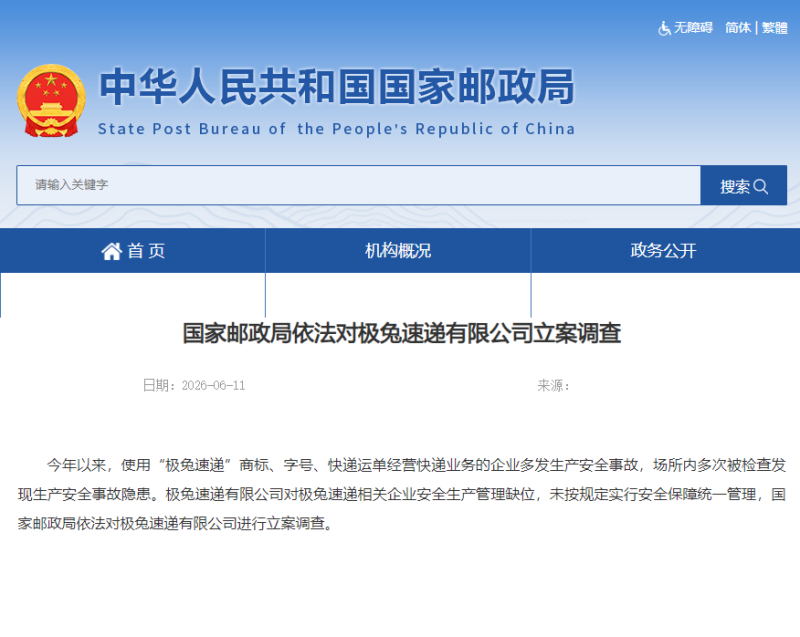The image size is (800, 637).
Task: Click the 来源 source label
Action: pyautogui.click(x=553, y=386)
